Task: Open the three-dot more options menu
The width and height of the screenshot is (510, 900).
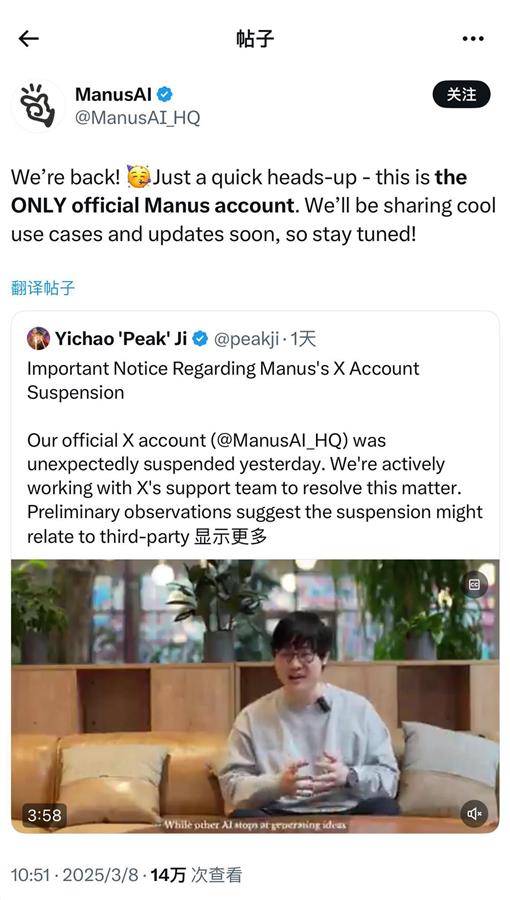Action: (473, 38)
